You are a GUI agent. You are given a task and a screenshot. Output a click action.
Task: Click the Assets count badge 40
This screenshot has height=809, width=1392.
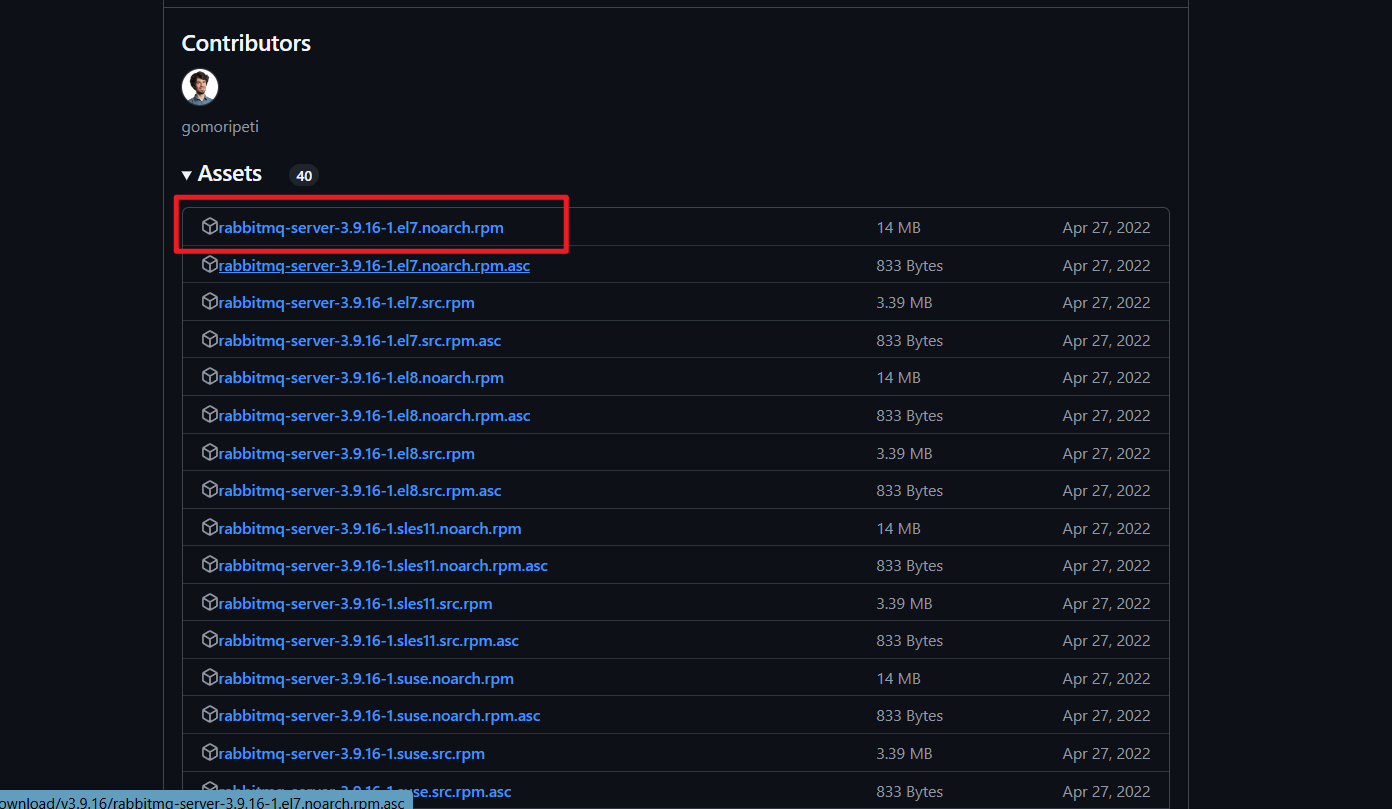click(304, 176)
